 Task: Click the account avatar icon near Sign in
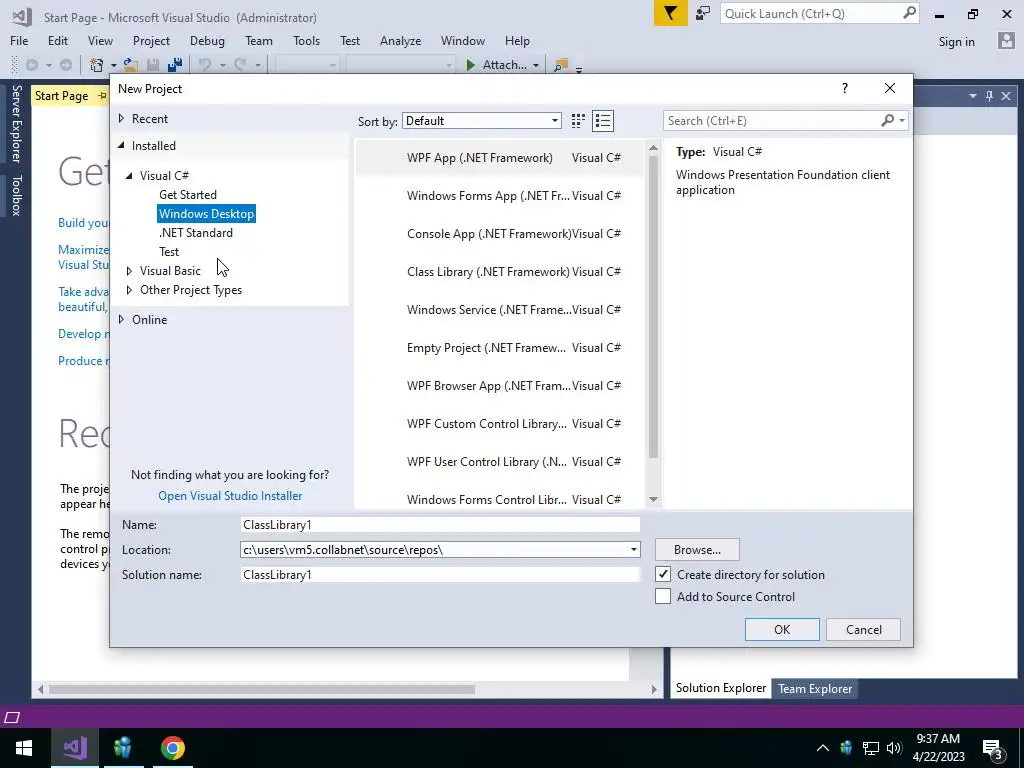coord(1006,40)
